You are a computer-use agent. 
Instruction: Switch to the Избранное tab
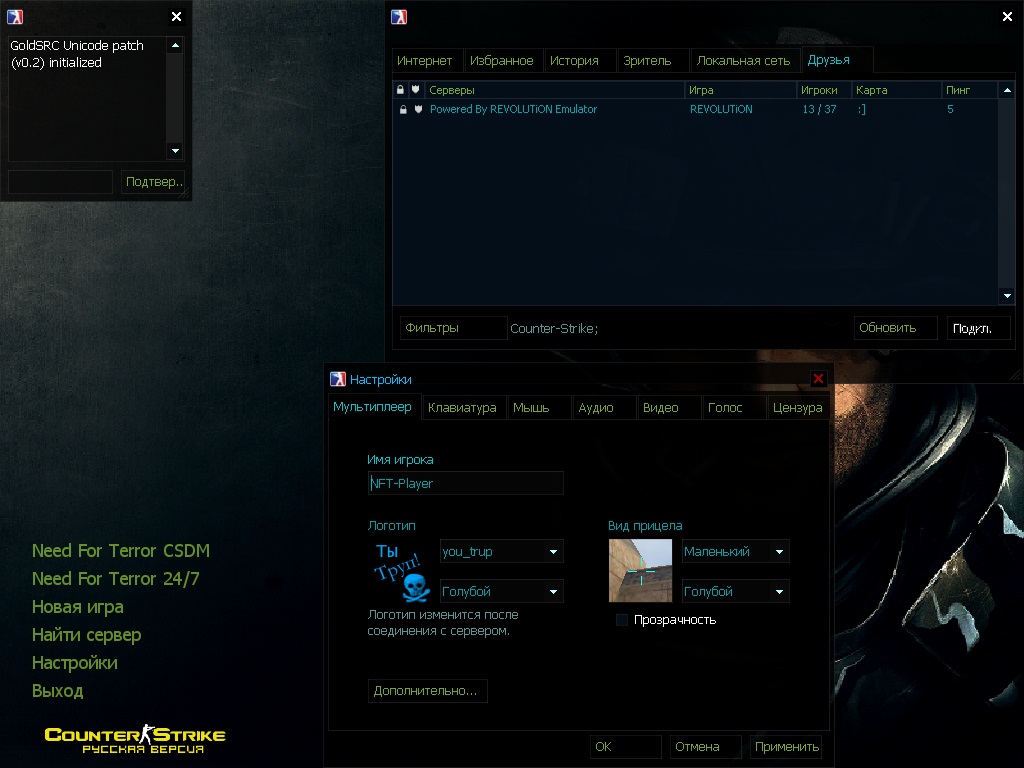[x=502, y=61]
